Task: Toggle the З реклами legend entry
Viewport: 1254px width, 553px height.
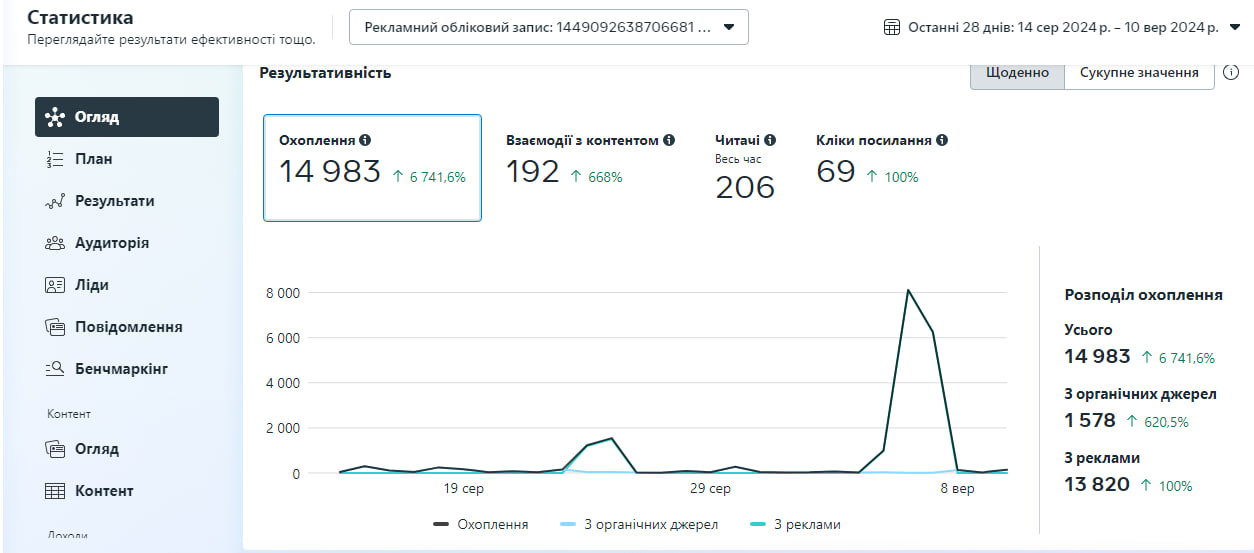Action: (x=795, y=524)
